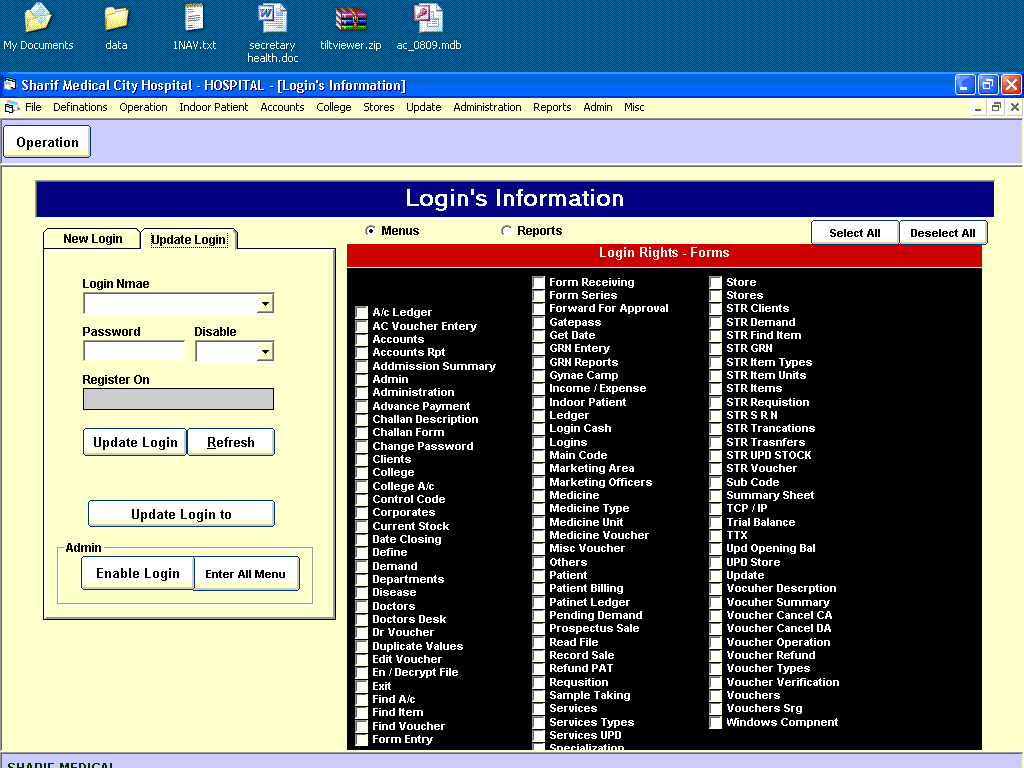Check the Indoor Patient checkbox
Screen dimensions: 1024x768
coord(538,402)
